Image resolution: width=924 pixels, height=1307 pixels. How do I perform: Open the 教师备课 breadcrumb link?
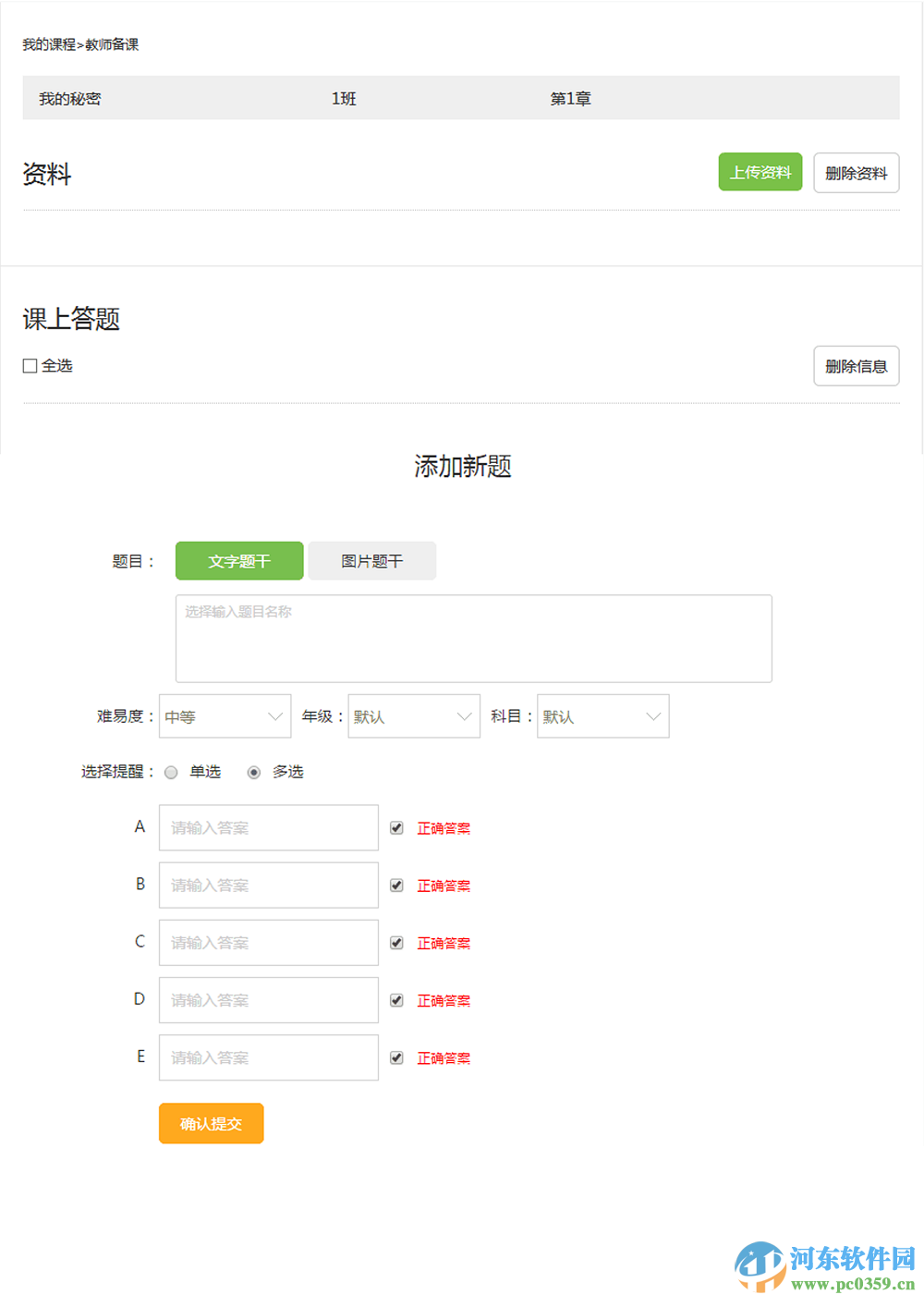coord(113,43)
